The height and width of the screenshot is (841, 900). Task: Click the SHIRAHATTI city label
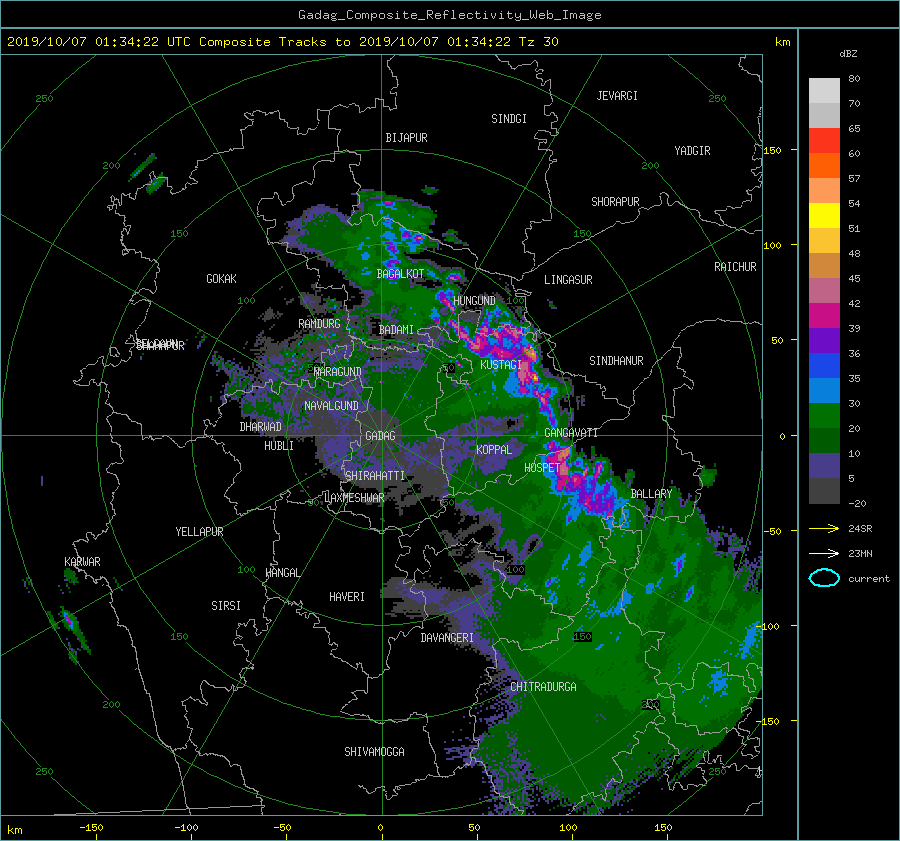[375, 476]
